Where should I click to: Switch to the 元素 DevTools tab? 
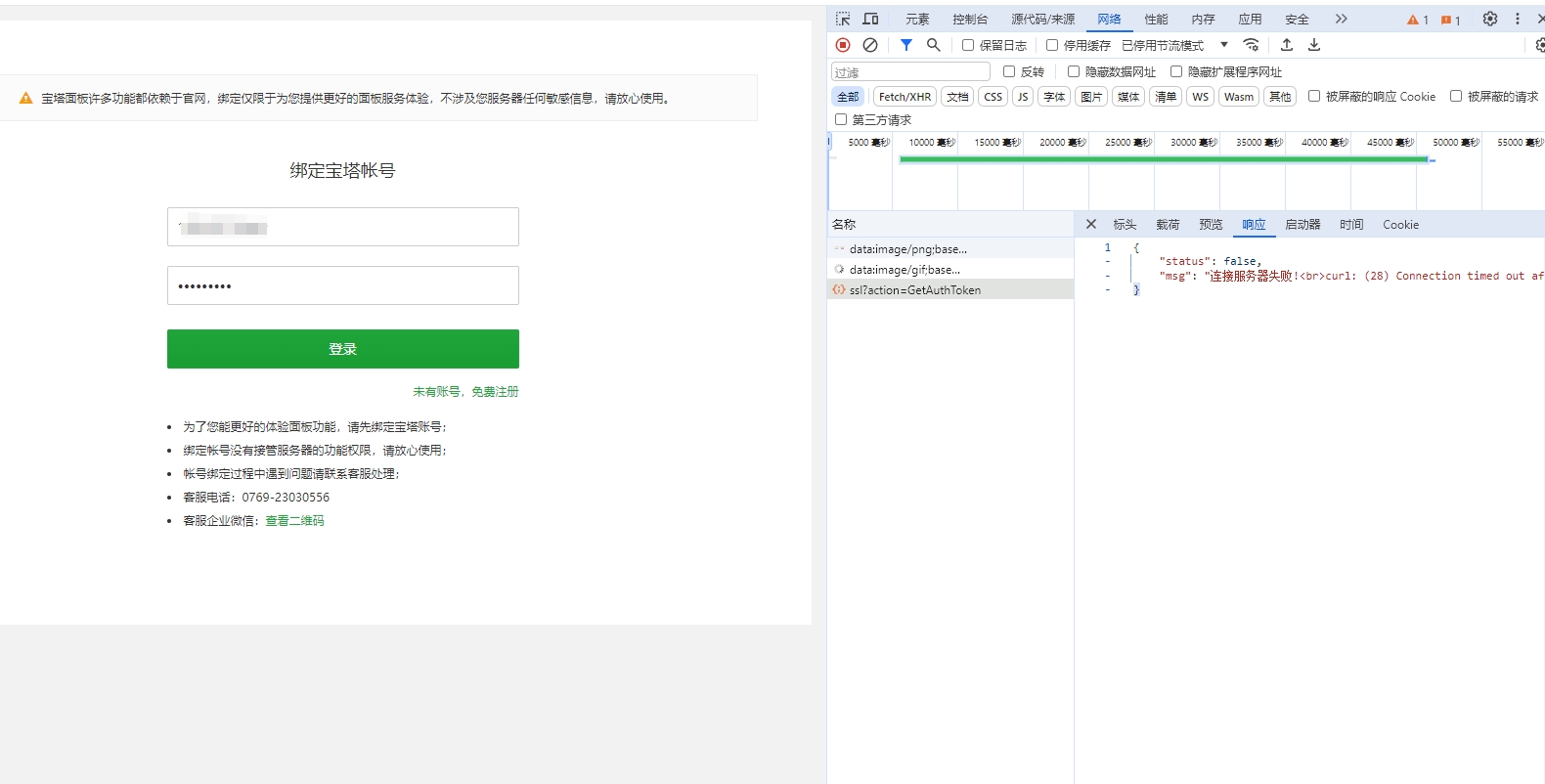tap(917, 19)
